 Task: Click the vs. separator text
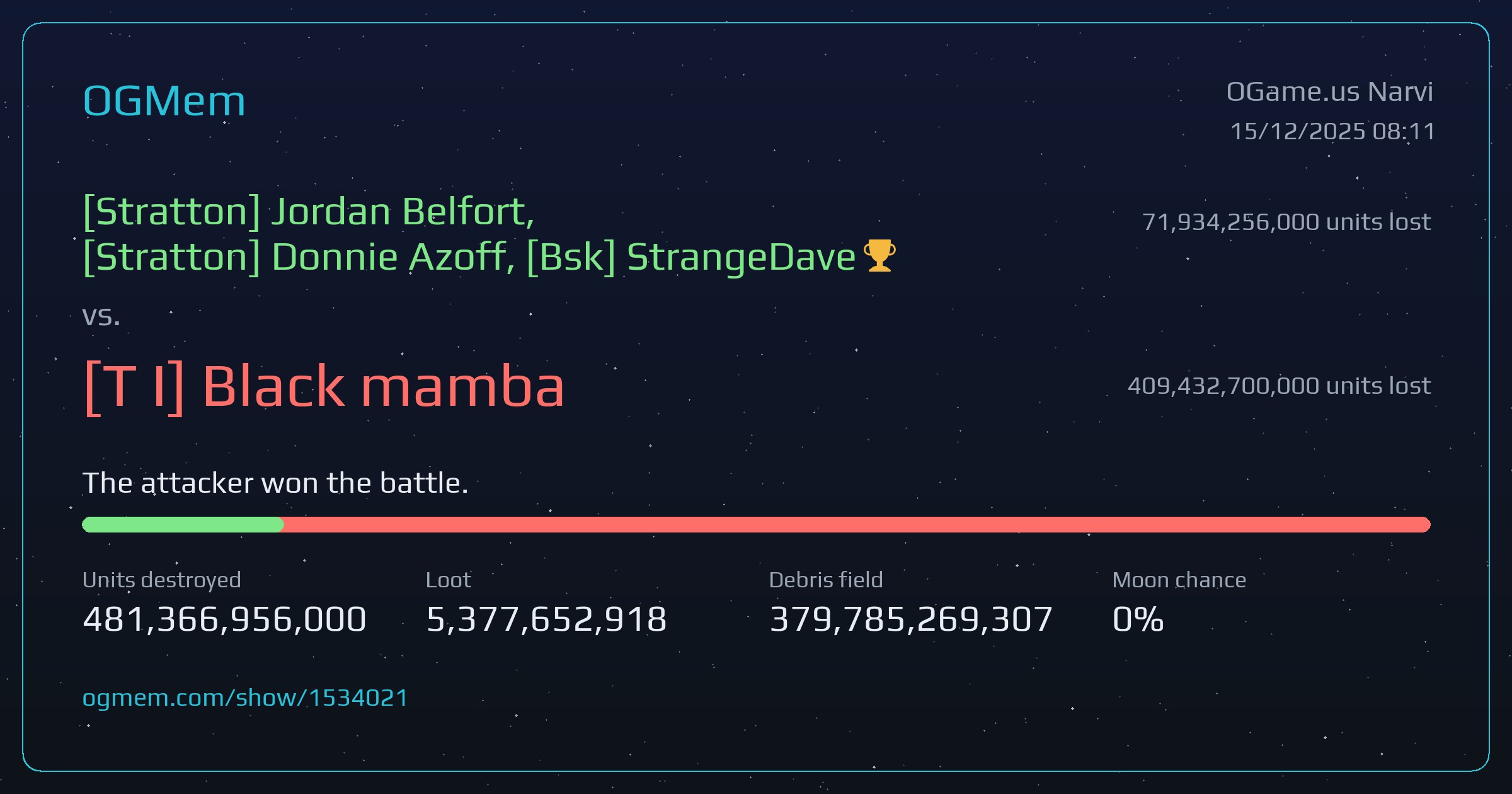[x=101, y=316]
